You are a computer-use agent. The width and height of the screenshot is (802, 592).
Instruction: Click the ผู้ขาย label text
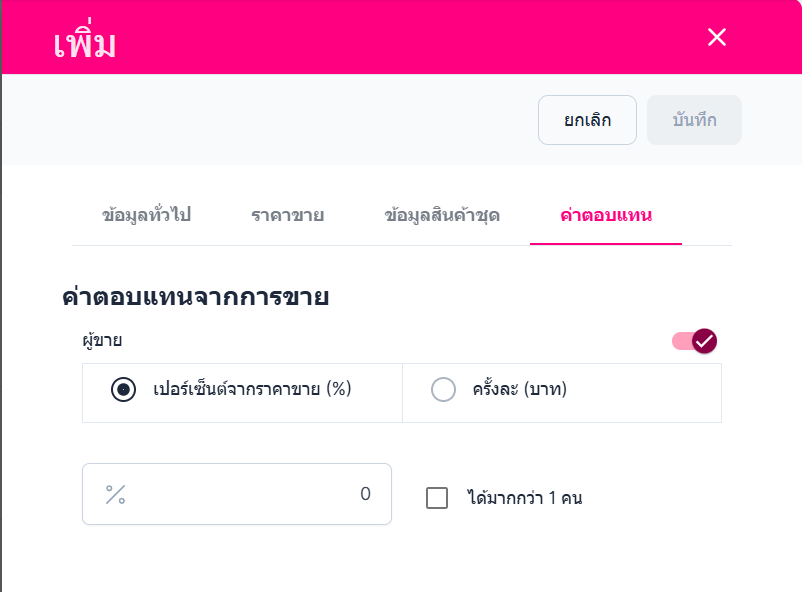(102, 341)
